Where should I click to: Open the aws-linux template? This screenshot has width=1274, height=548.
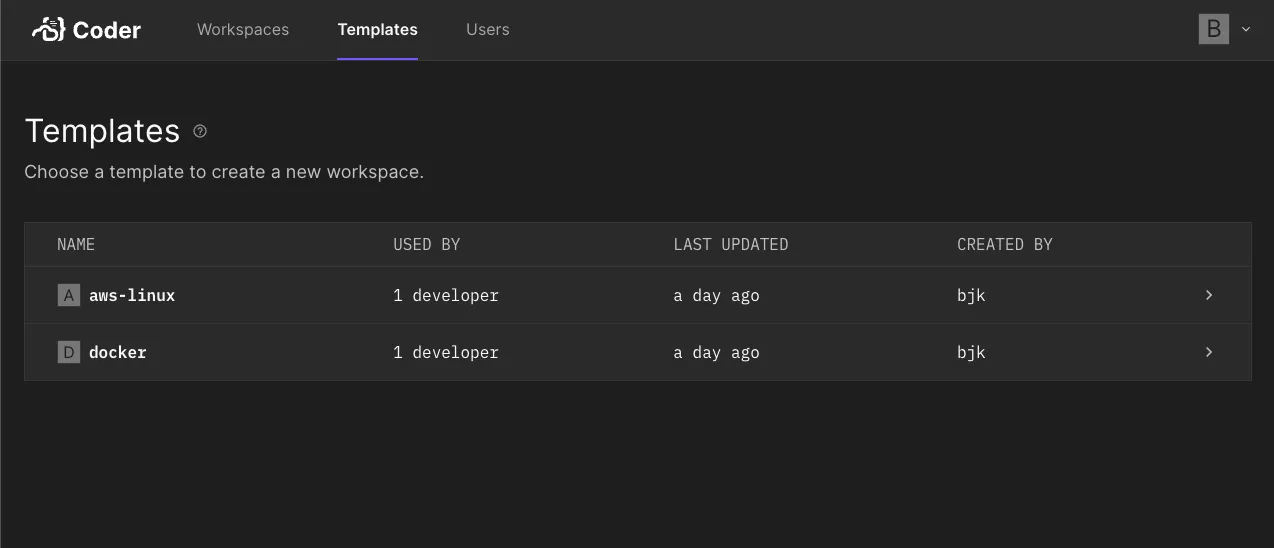132,296
